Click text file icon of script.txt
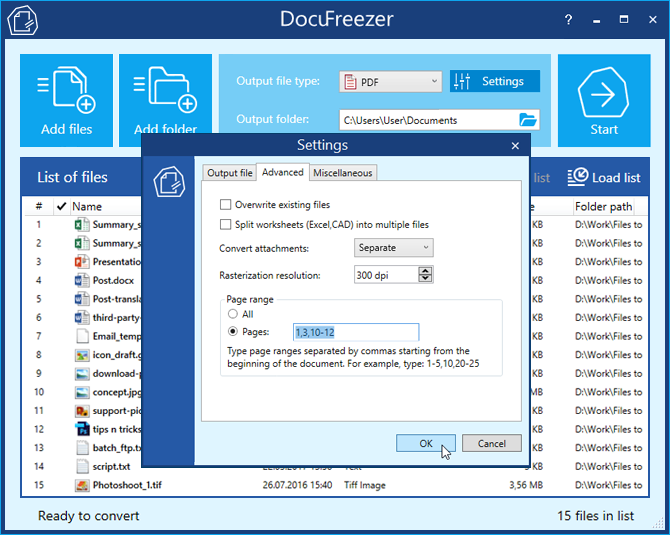The height and width of the screenshot is (535, 670). pos(82,466)
